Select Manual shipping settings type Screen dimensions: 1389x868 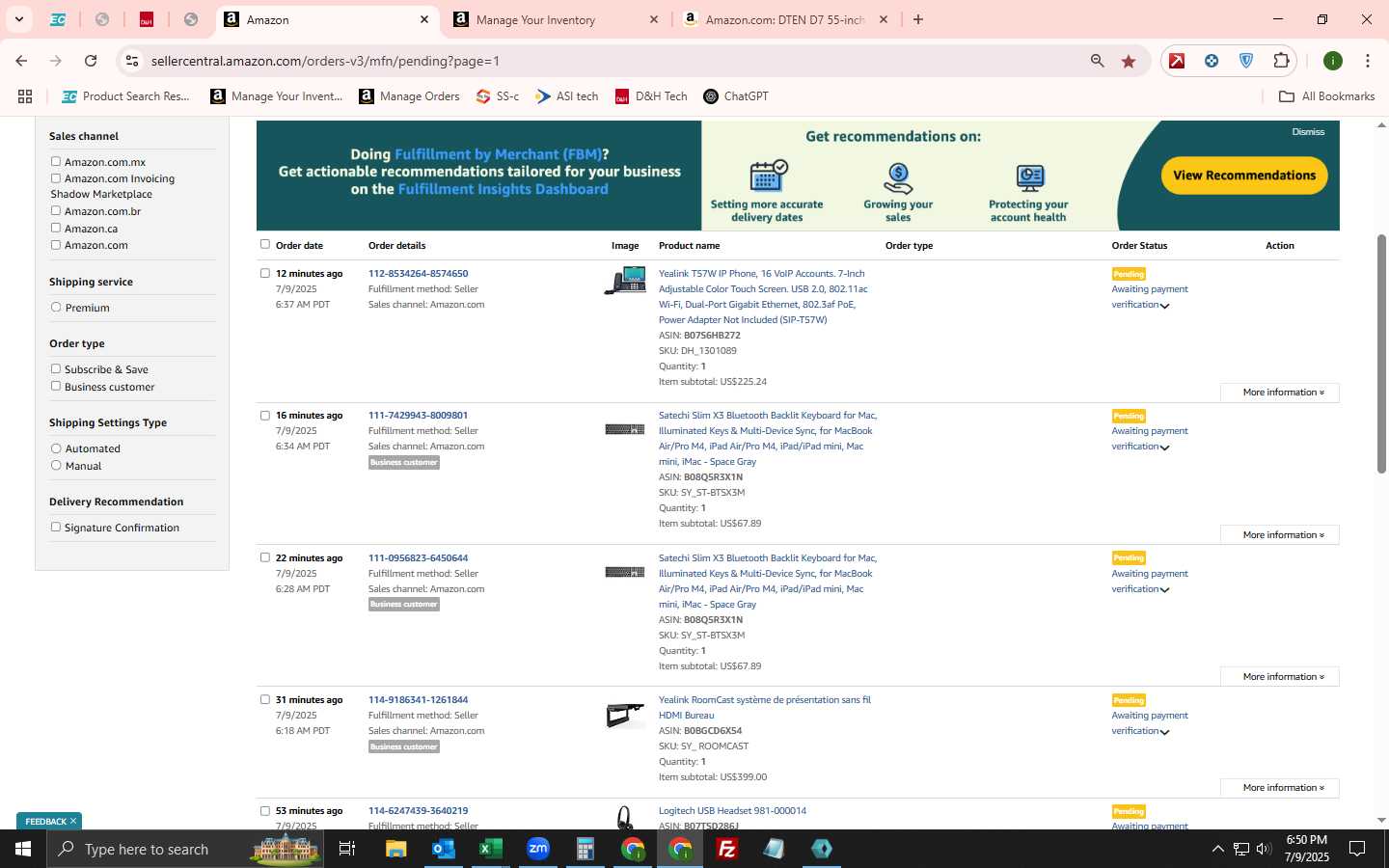click(56, 466)
